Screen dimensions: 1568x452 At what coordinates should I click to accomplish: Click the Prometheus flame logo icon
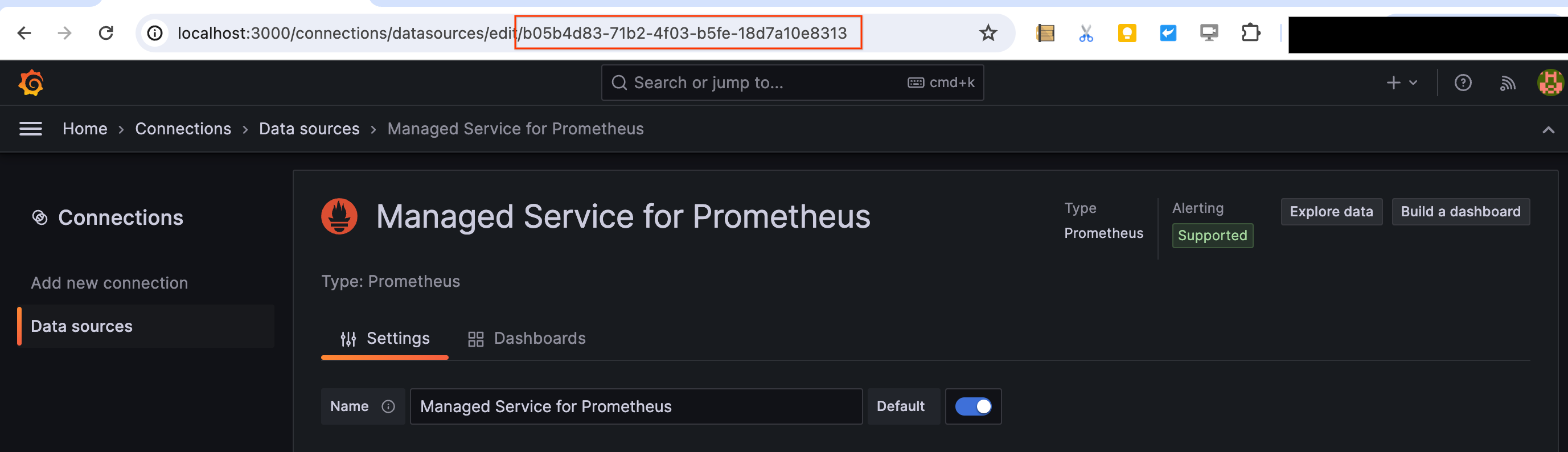[x=339, y=216]
